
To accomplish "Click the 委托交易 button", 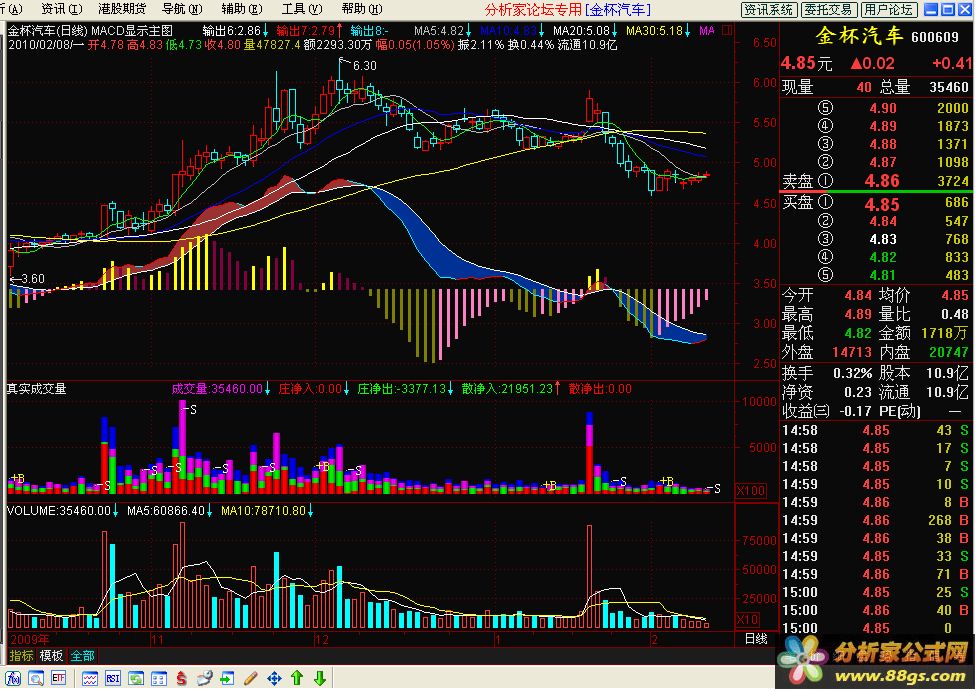I will click(827, 9).
